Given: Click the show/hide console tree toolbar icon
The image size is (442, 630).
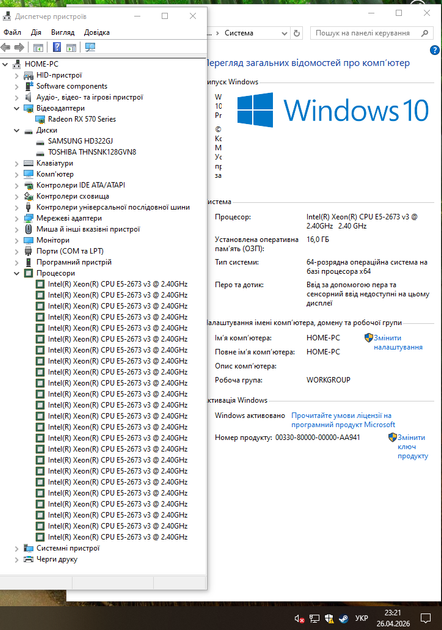Looking at the screenshot, I should 38,47.
